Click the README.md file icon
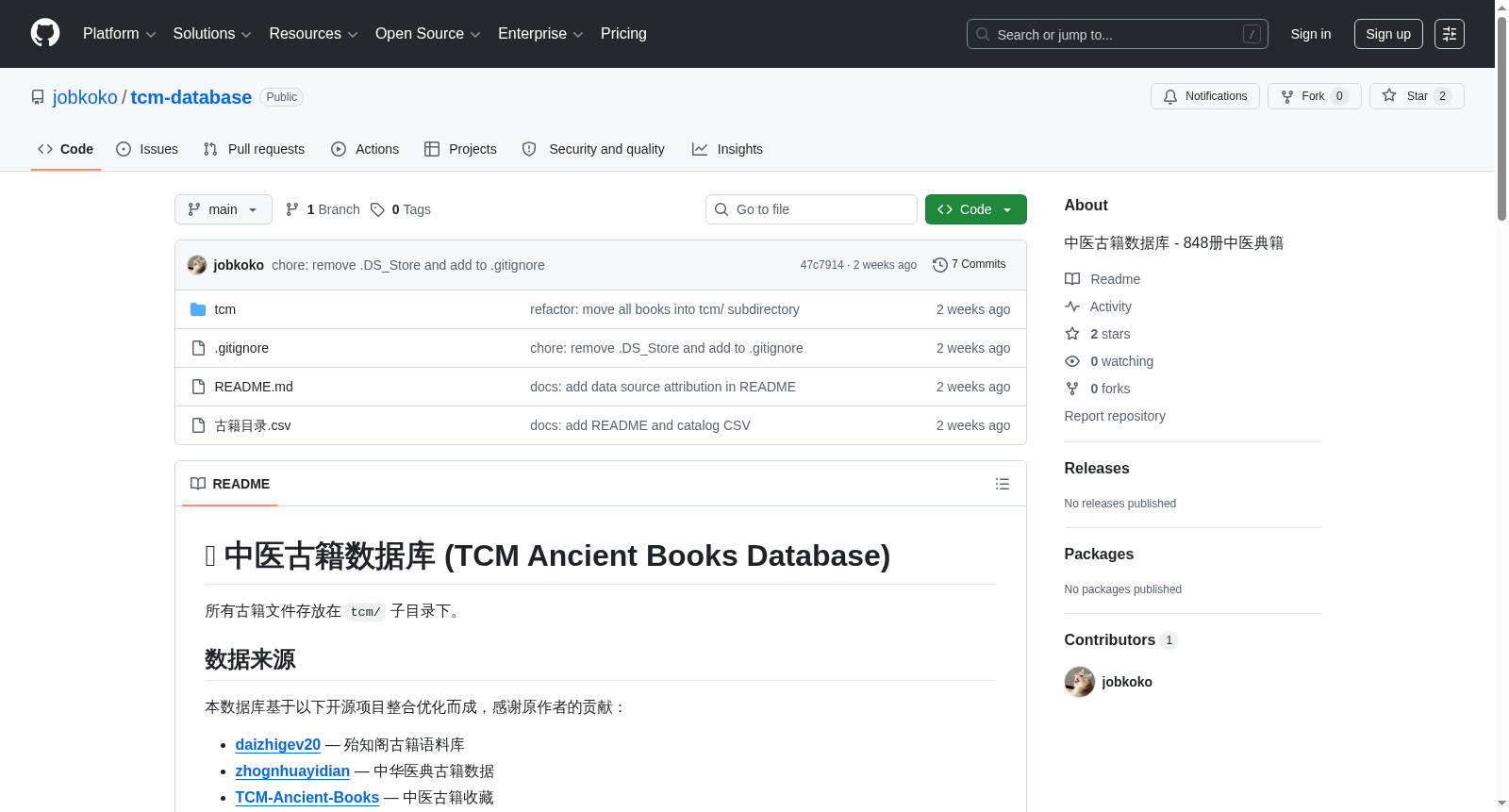 (x=198, y=387)
